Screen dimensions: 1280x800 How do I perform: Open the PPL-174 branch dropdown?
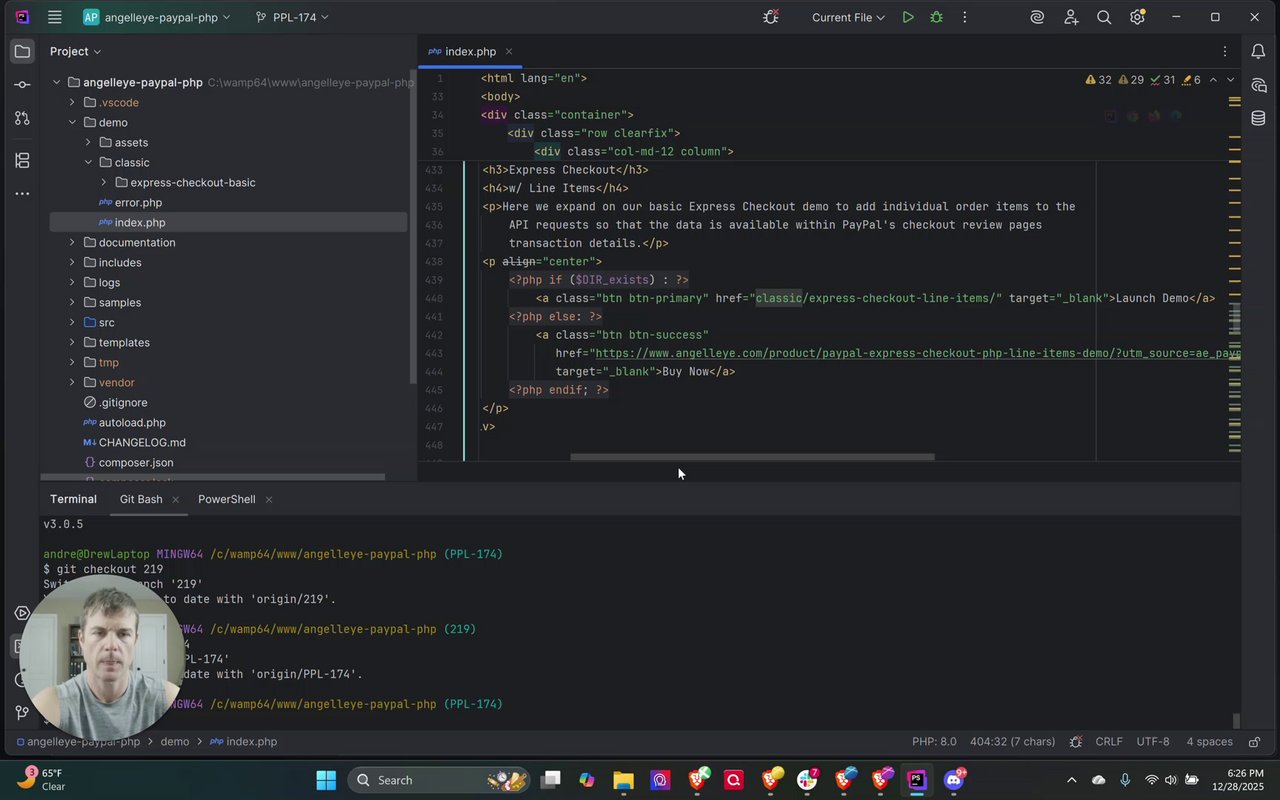292,17
